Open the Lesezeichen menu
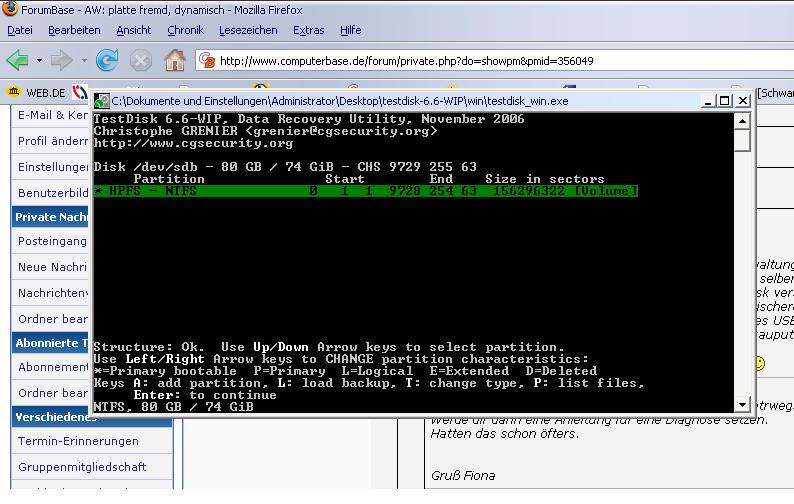Image resolution: width=794 pixels, height=504 pixels. pyautogui.click(x=248, y=30)
